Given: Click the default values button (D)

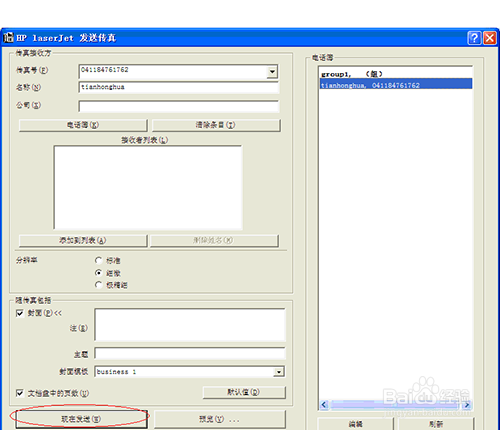Looking at the screenshot, I should [x=244, y=392].
